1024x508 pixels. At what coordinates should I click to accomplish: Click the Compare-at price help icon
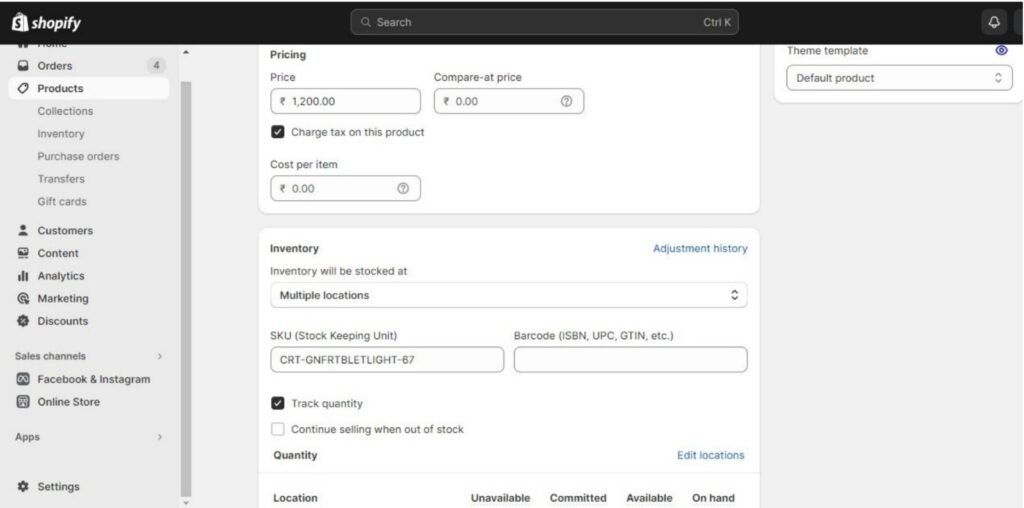(566, 101)
